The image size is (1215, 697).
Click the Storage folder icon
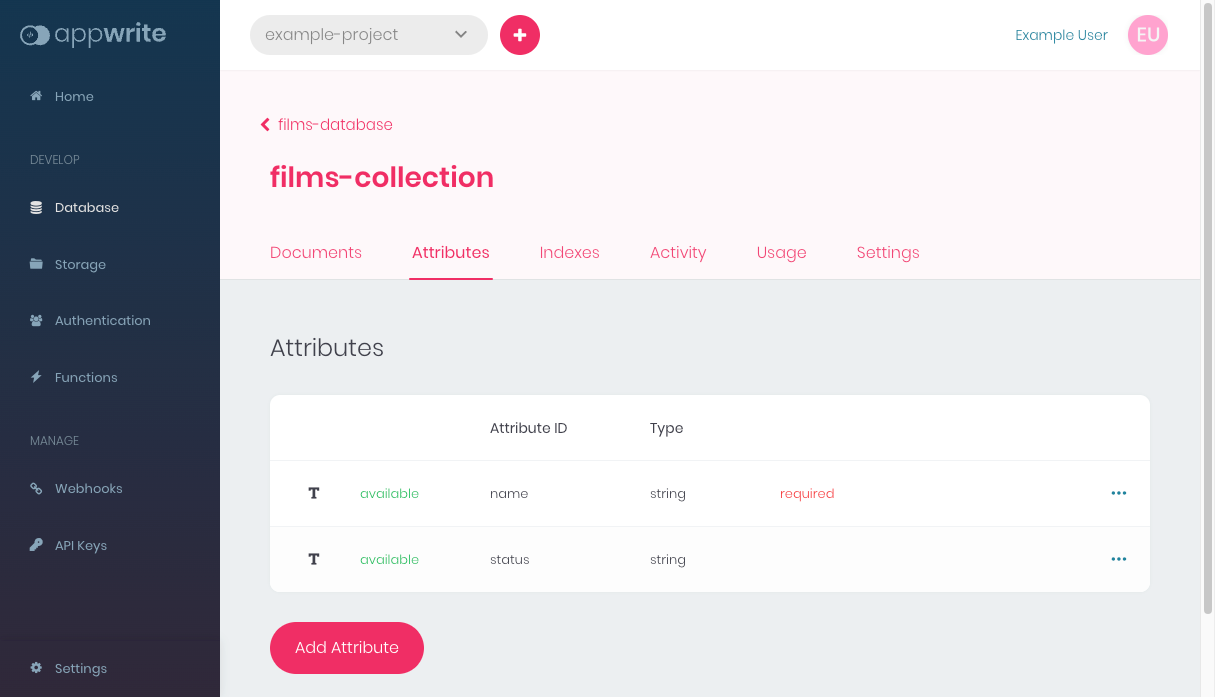coord(36,264)
